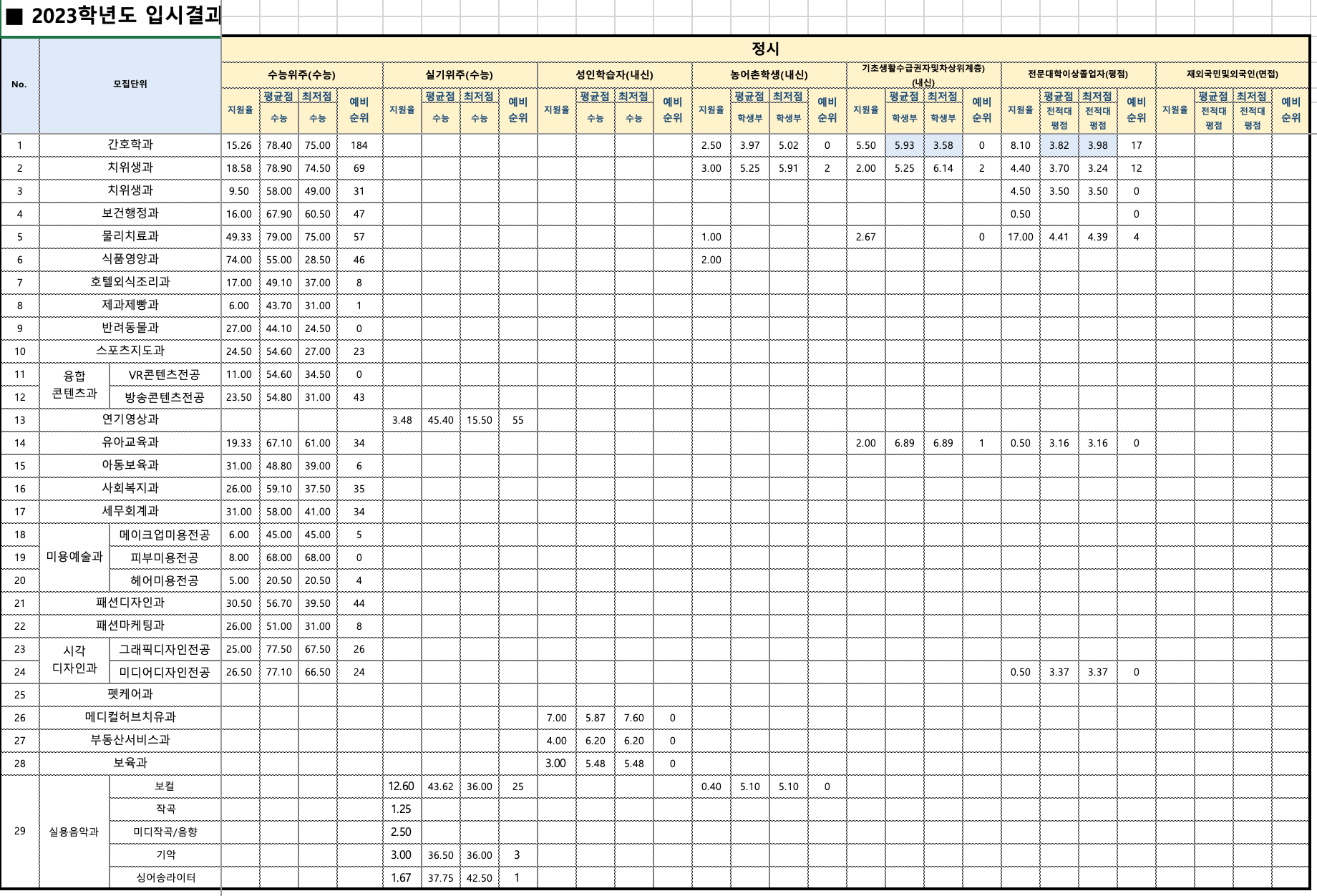Click the highlighted 3.82 cell in 간호학과 row
Screen dimensions: 1317x896
point(1059,145)
